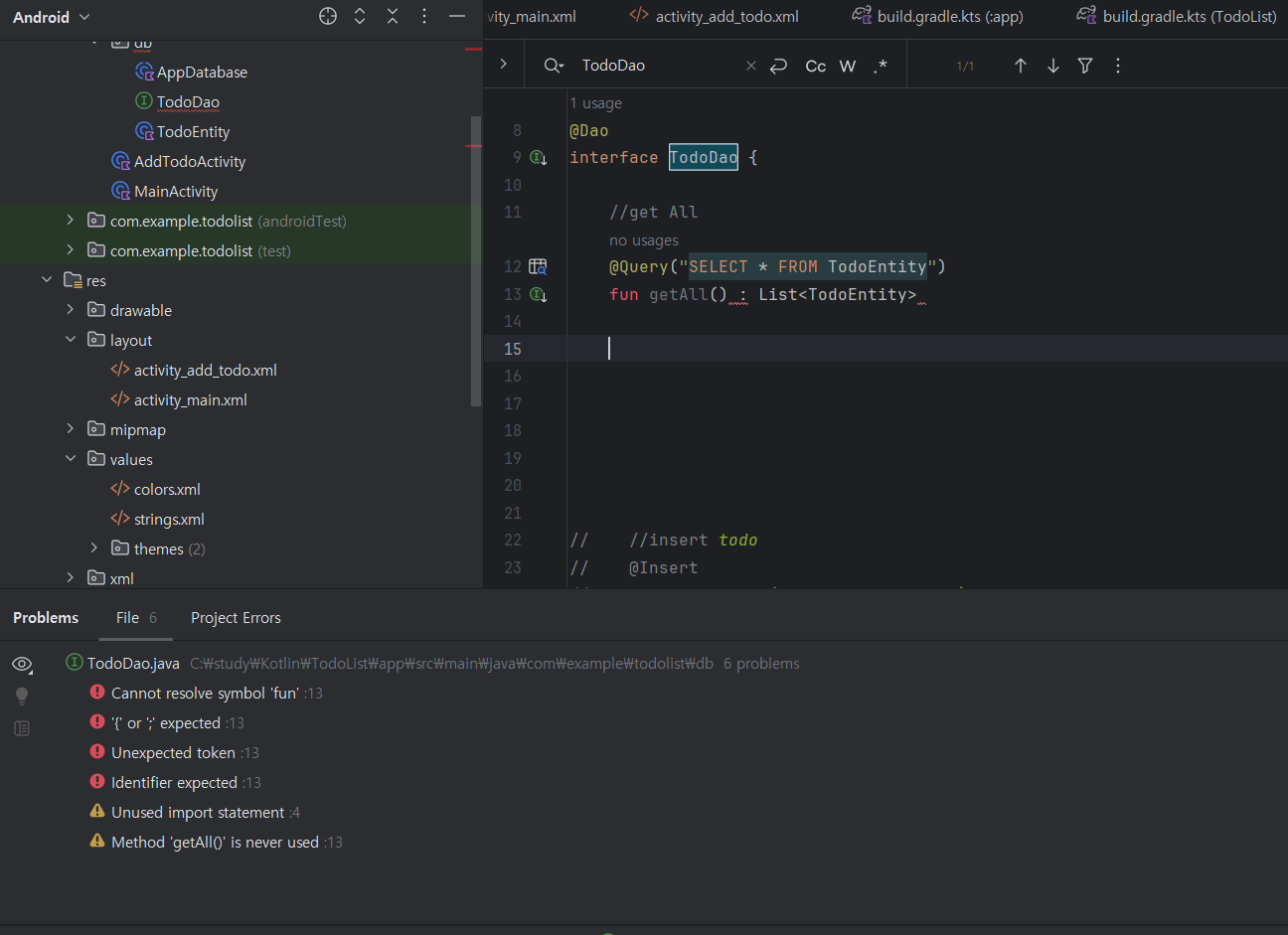The height and width of the screenshot is (935, 1288).
Task: Select 'Unused import statement' warning
Action: [x=195, y=813]
